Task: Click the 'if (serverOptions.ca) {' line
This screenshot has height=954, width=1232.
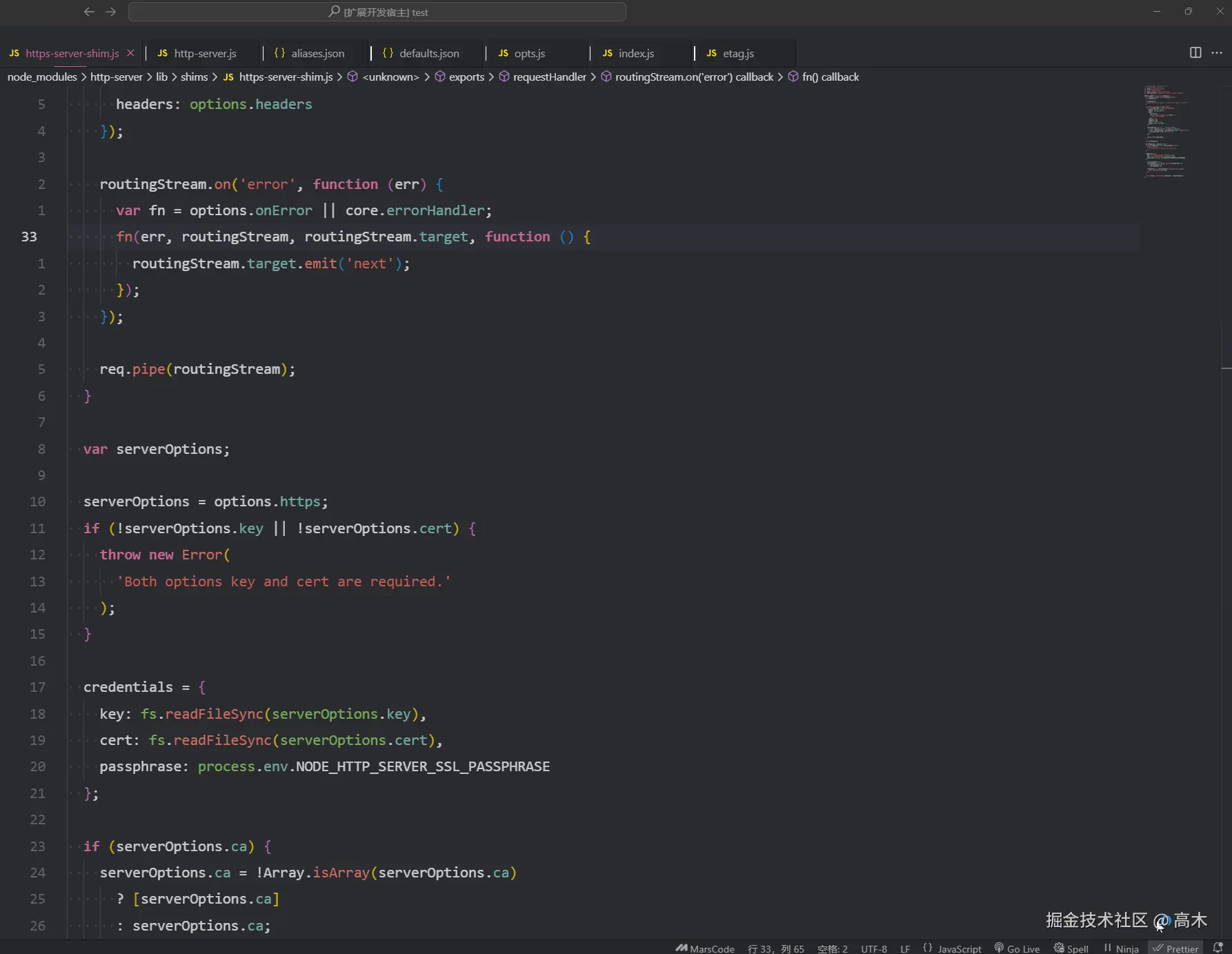Action: pyautogui.click(x=178, y=846)
